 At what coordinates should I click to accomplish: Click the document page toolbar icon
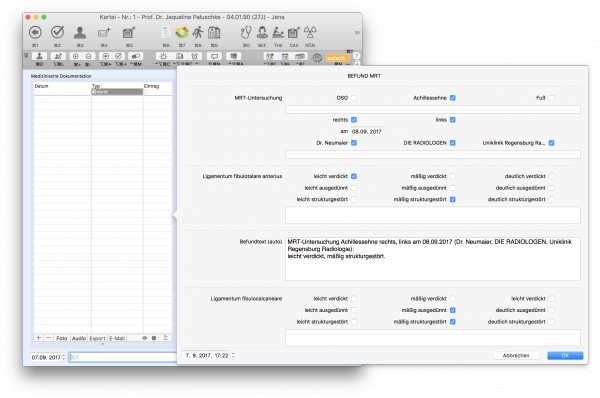pos(166,33)
